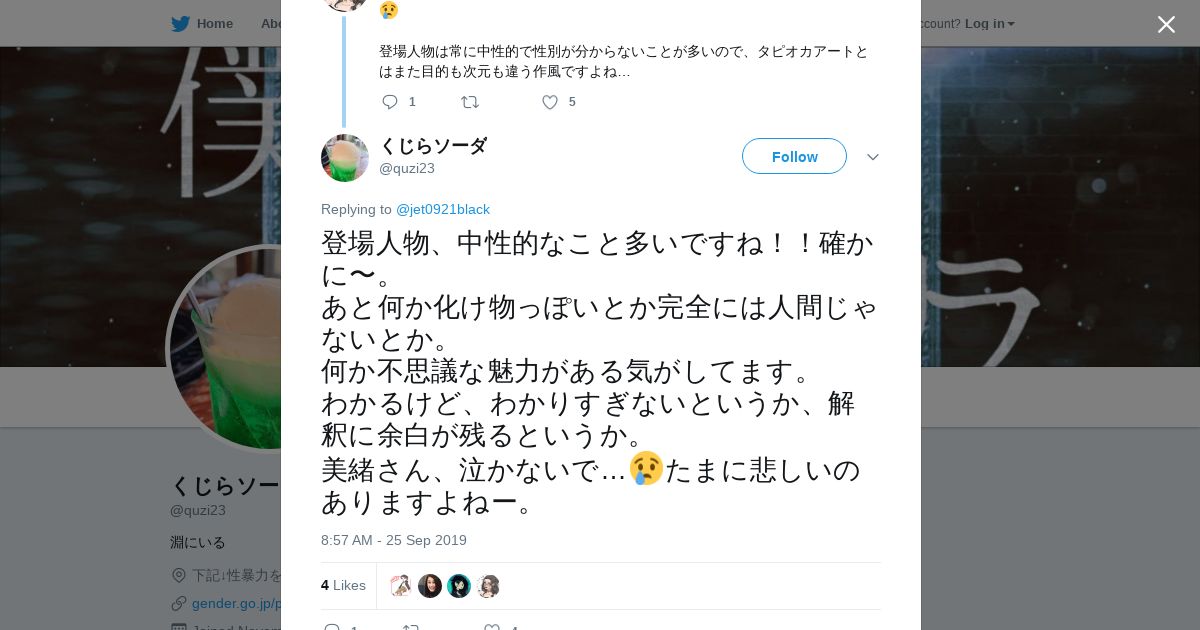Click retweet icon on the upper tweet

click(x=469, y=102)
